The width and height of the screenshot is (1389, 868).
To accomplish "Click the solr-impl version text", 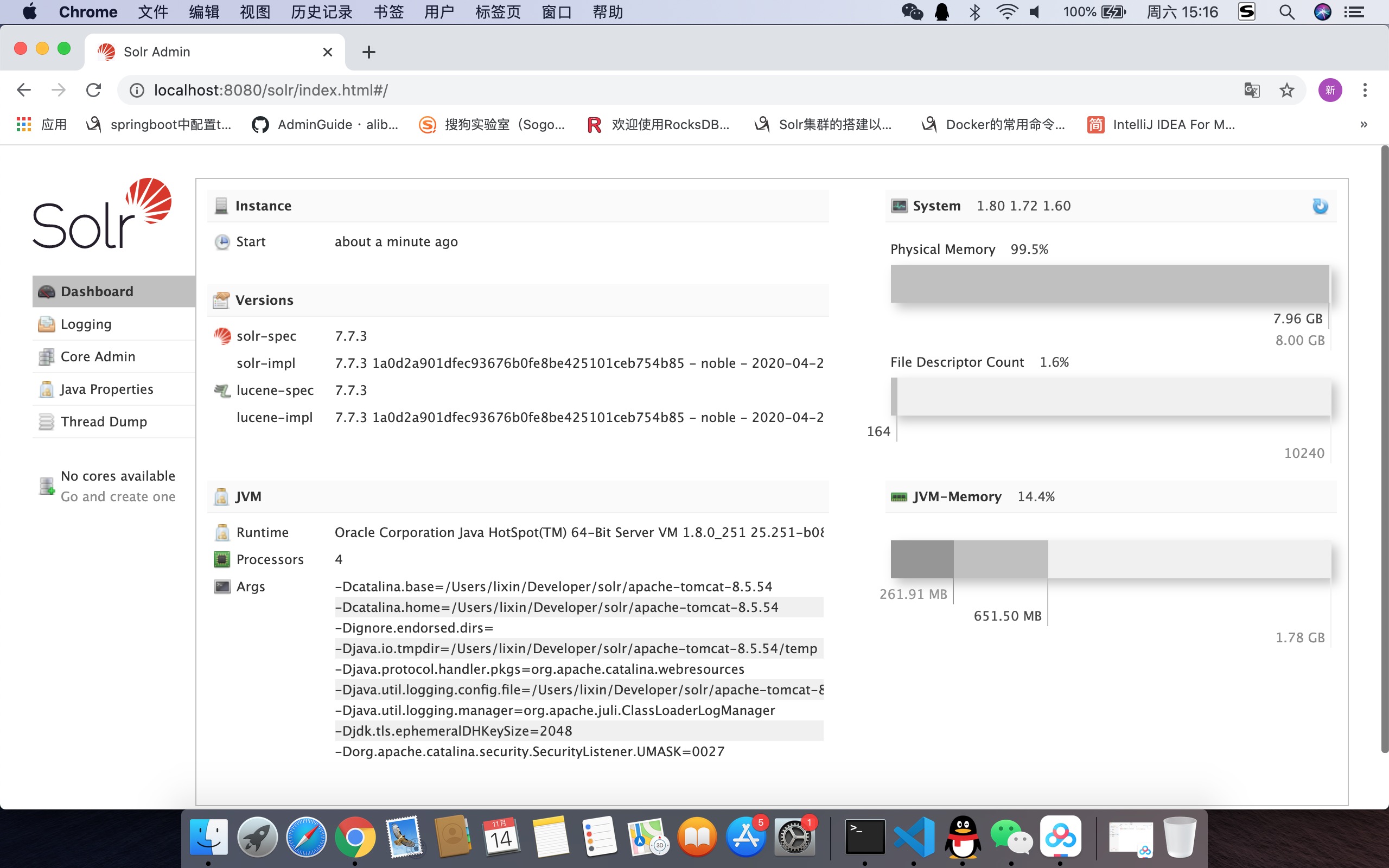I will pos(579,363).
